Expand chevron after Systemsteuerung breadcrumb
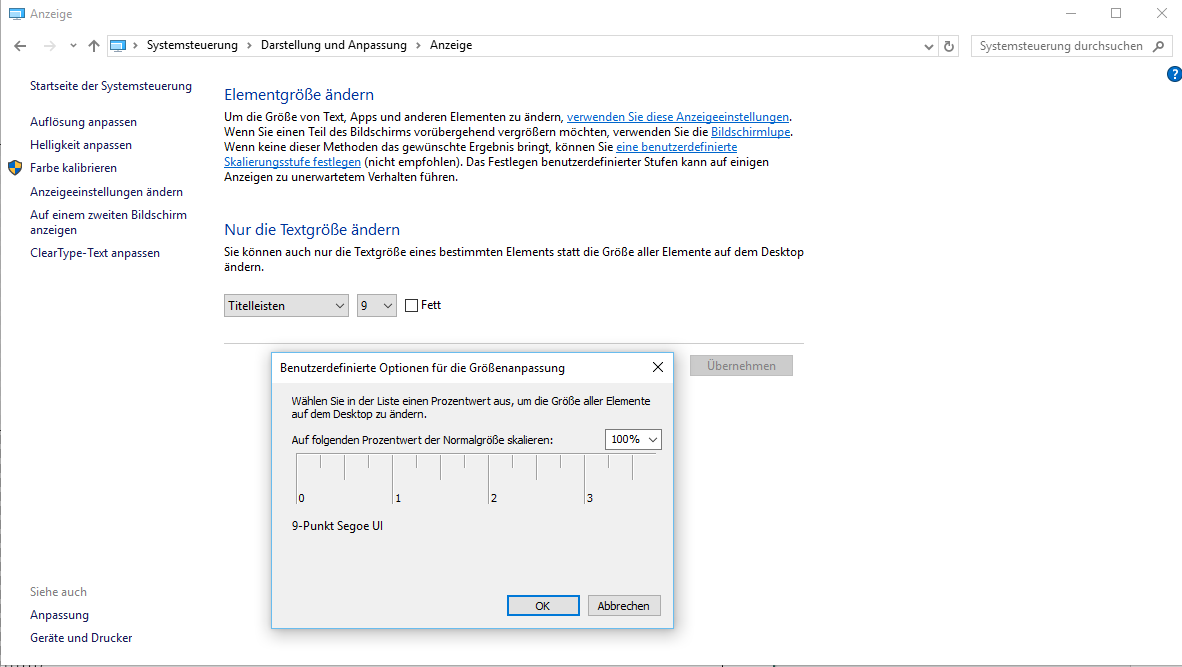This screenshot has width=1182, height=667. pos(250,45)
